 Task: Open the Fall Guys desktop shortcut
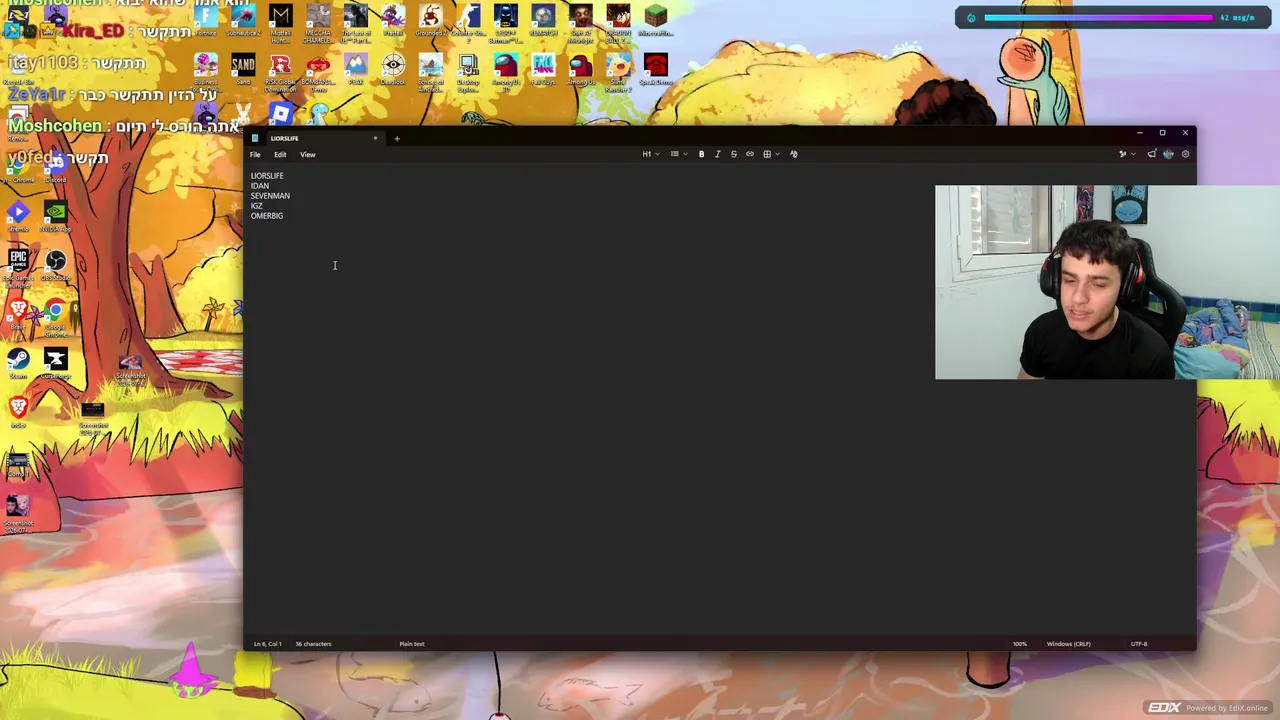(543, 70)
